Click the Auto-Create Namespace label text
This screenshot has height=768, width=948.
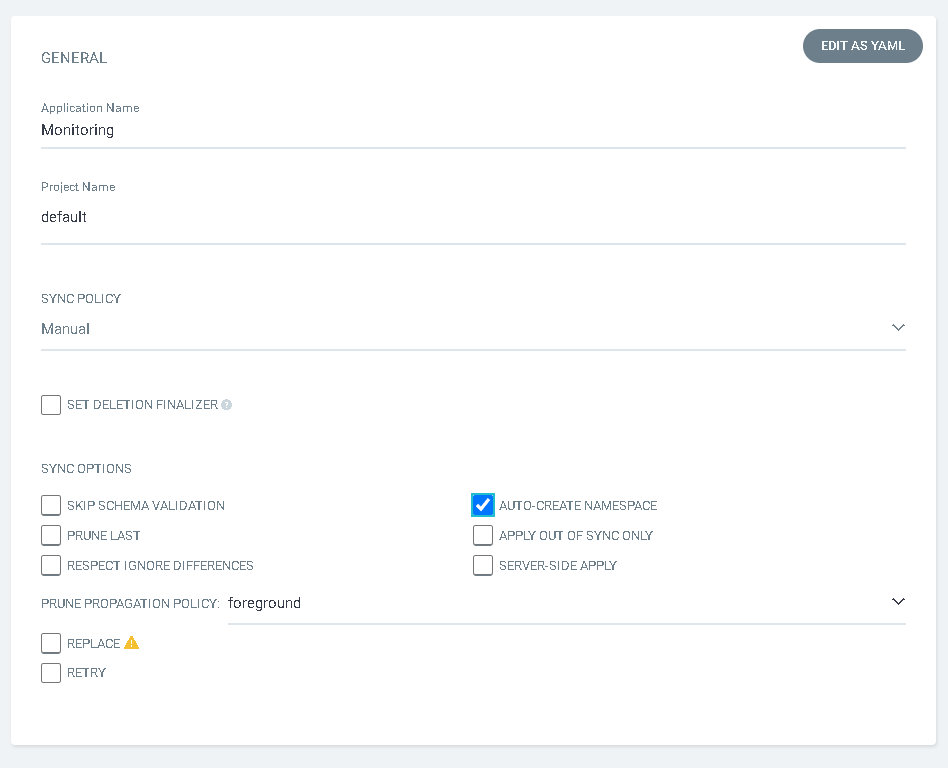tap(578, 506)
